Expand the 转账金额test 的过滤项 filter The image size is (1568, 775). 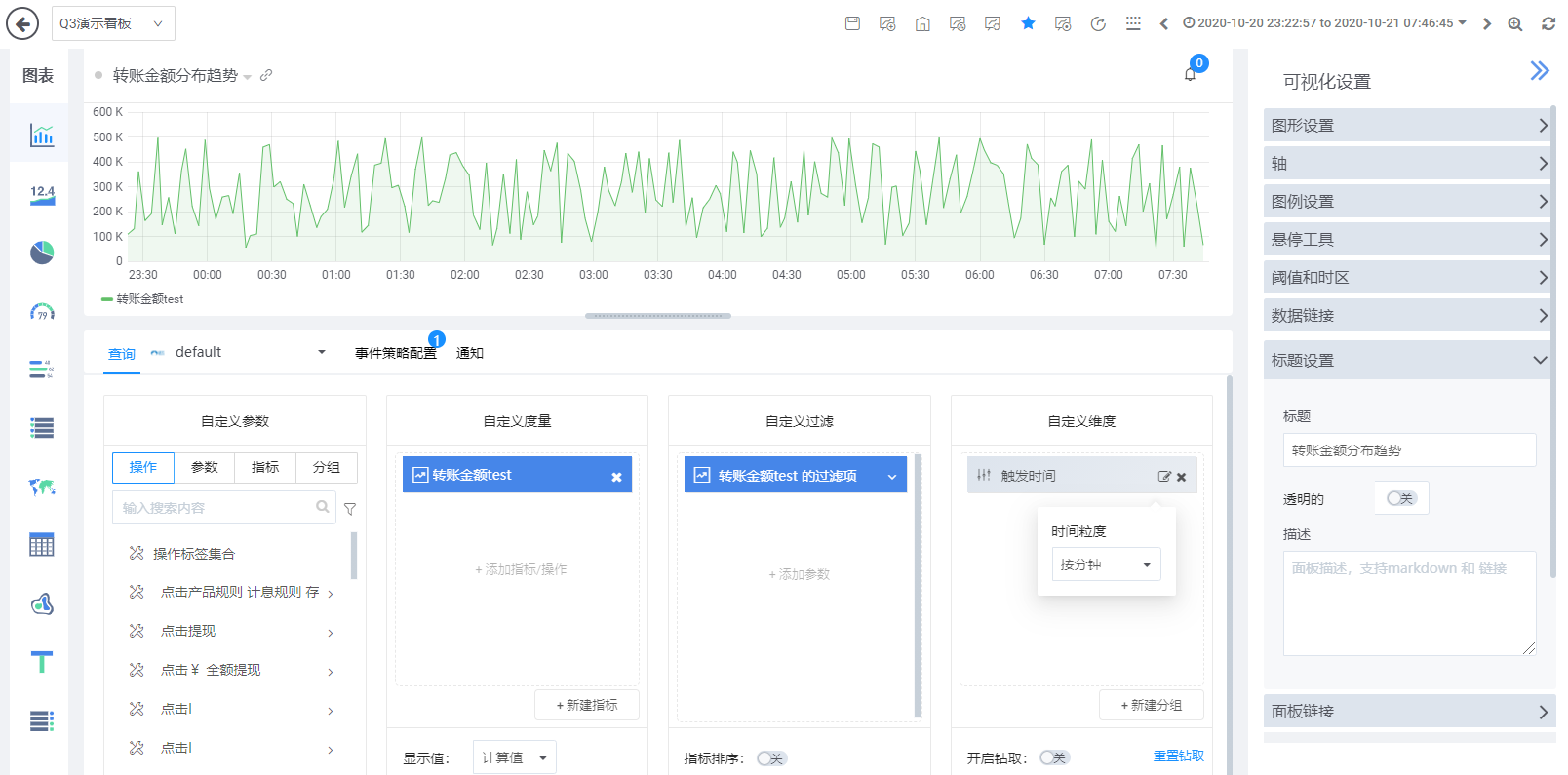pyautogui.click(x=892, y=477)
